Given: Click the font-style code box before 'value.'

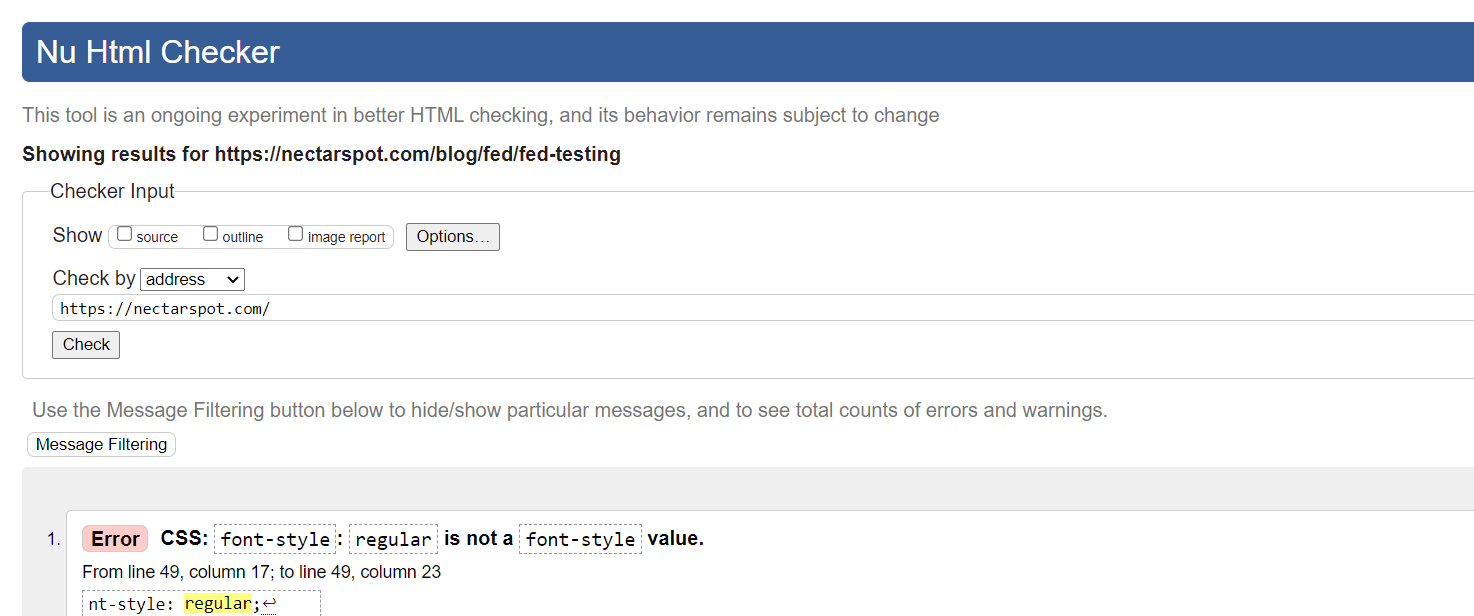Looking at the screenshot, I should pyautogui.click(x=580, y=539).
